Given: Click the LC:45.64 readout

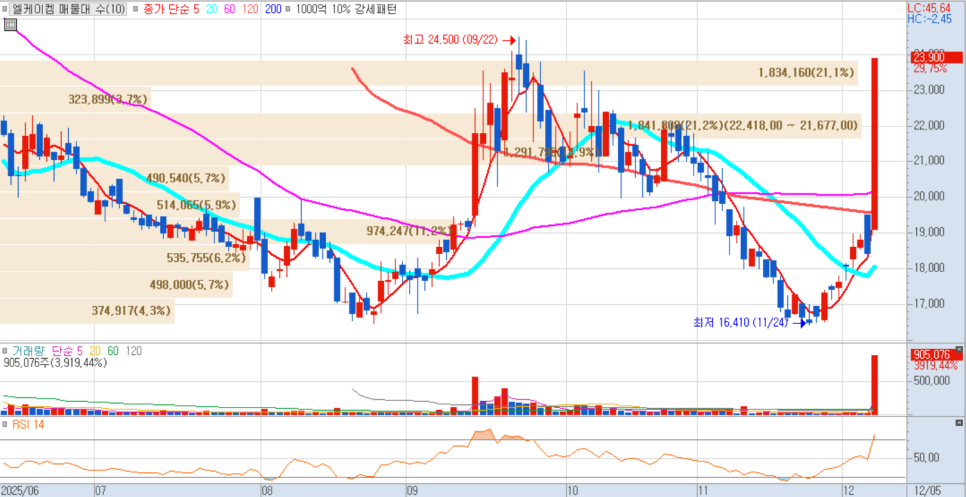Looking at the screenshot, I should point(928,8).
